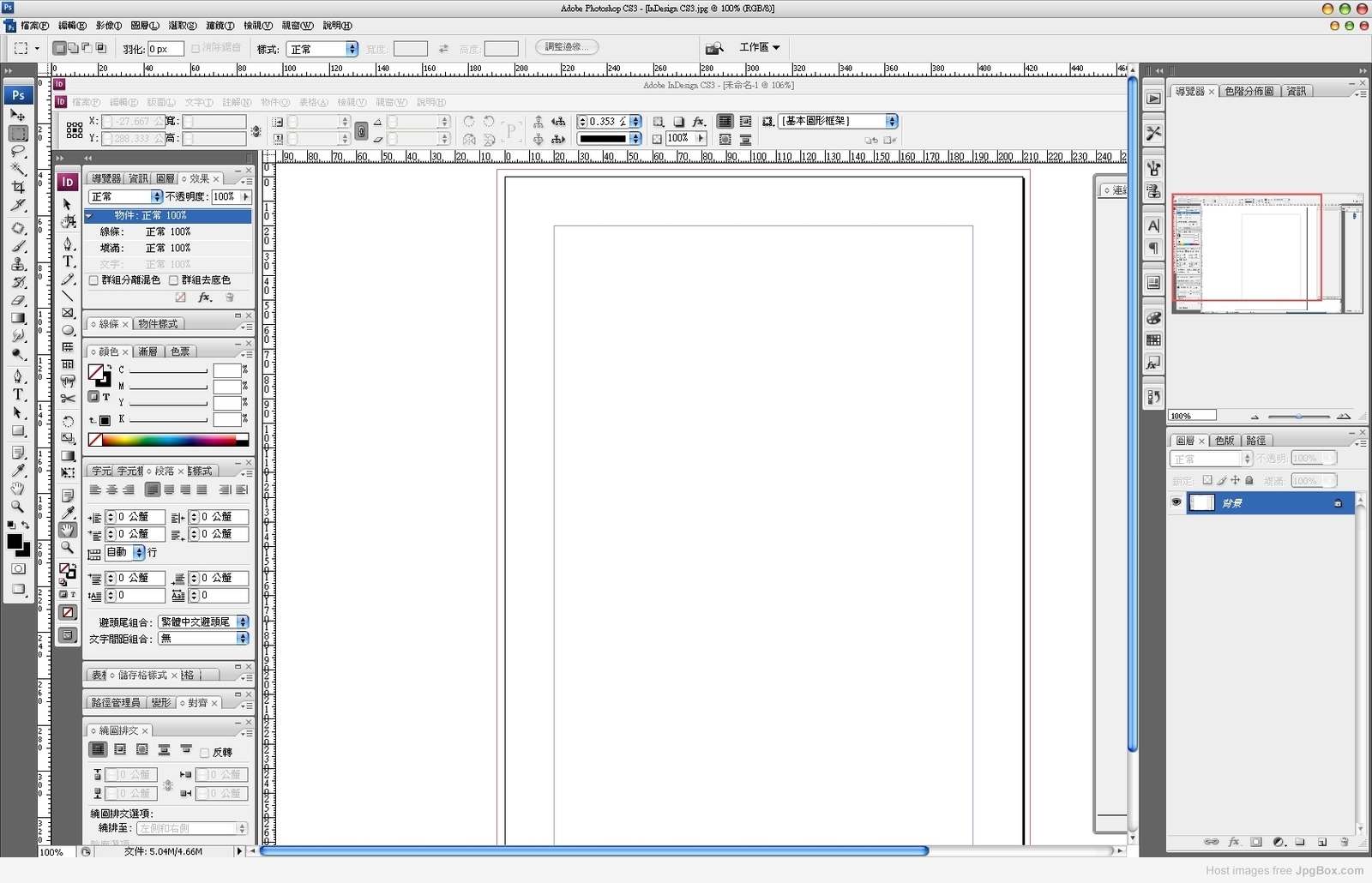Viewport: 1372px width, 883px height.
Task: Toggle the 反轉 checkbox
Action: (204, 753)
